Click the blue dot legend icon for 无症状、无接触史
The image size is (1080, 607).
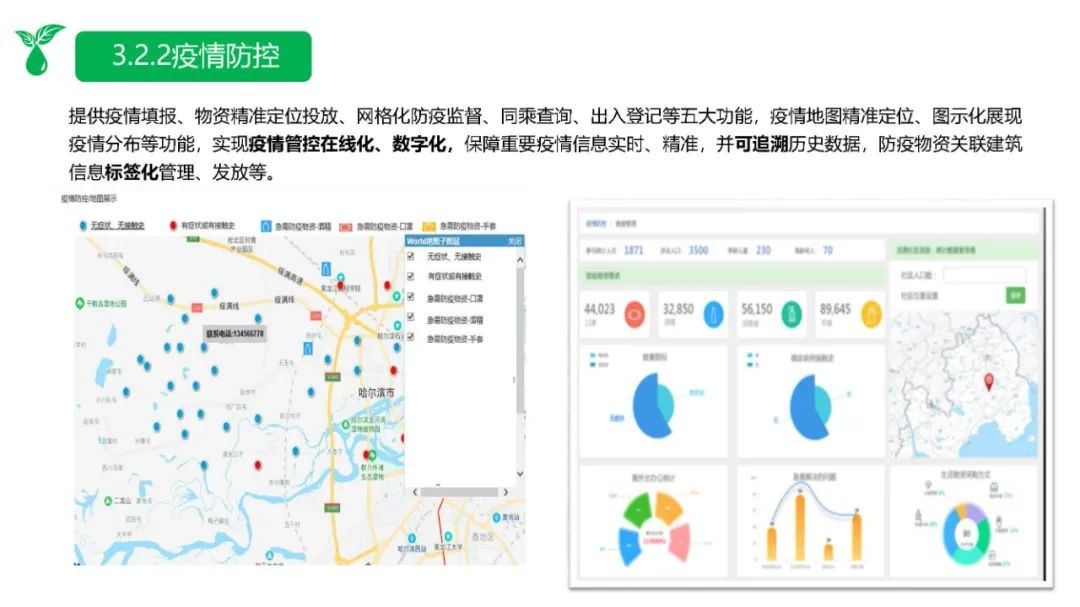[83, 226]
